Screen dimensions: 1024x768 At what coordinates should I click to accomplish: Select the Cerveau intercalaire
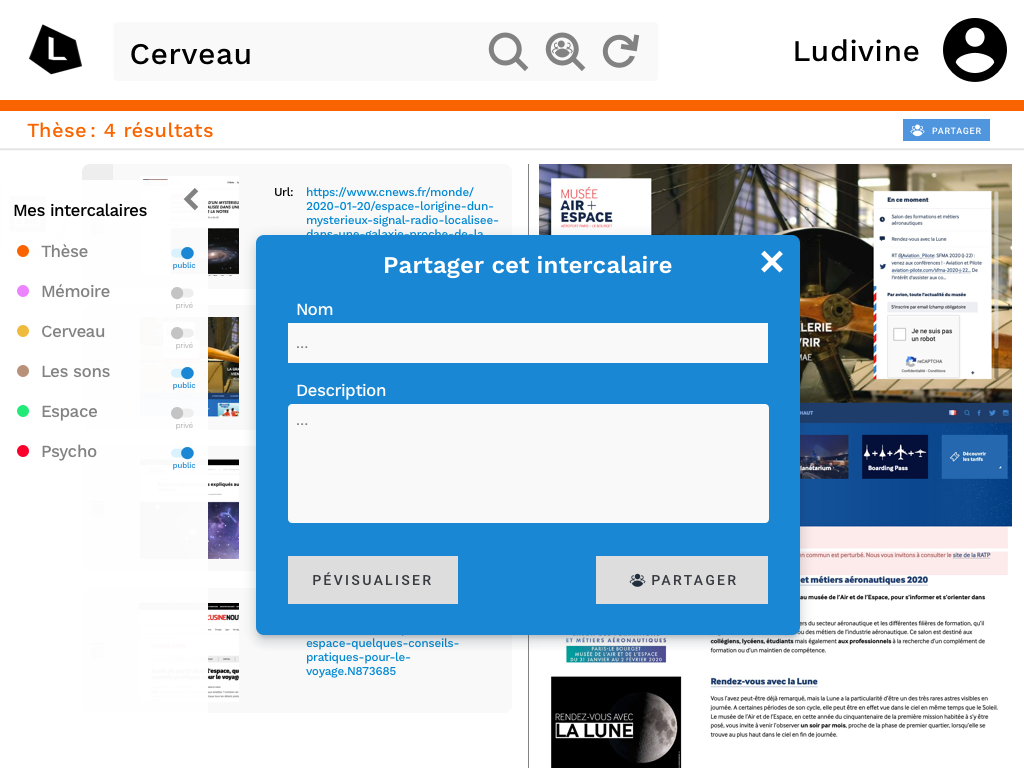click(72, 331)
